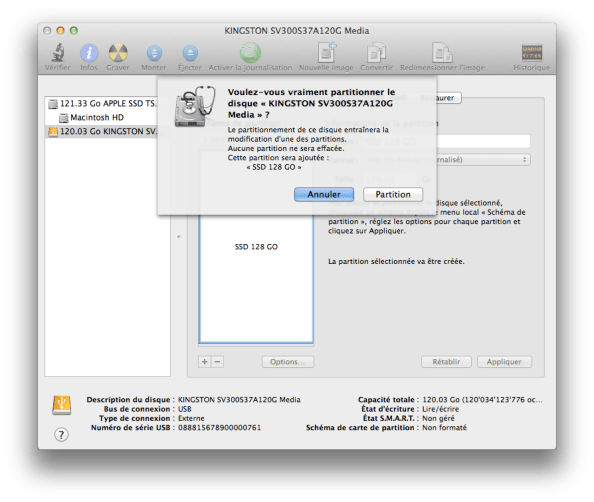Select the Graver burn icon
Image resolution: width=594 pixels, height=502 pixels.
(118, 52)
